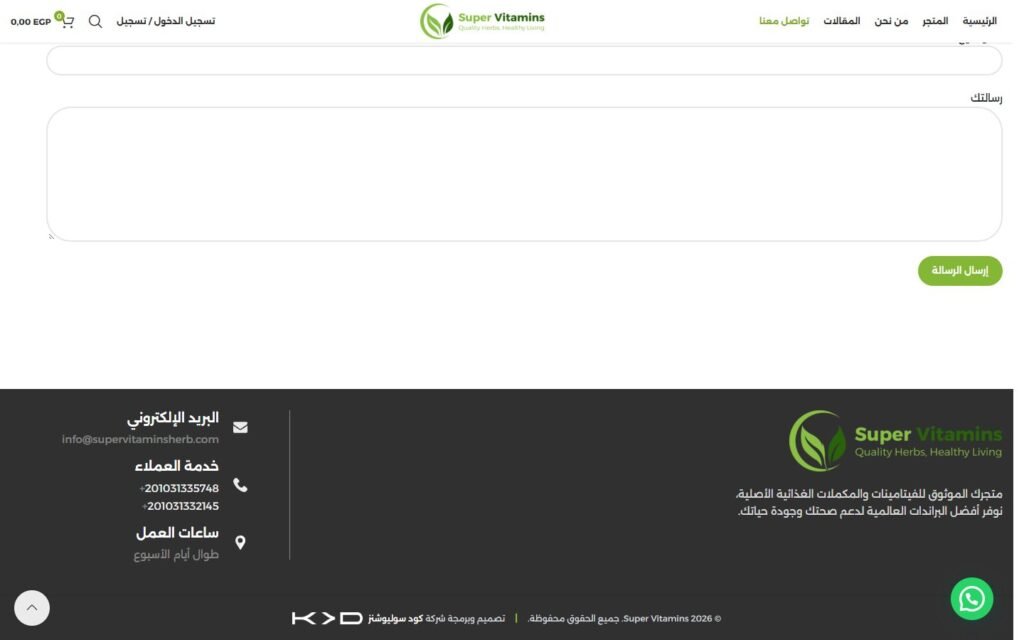1024x640 pixels.
Task: Click تسجيل الدخول / تسجيل login link
Action: [x=166, y=21]
